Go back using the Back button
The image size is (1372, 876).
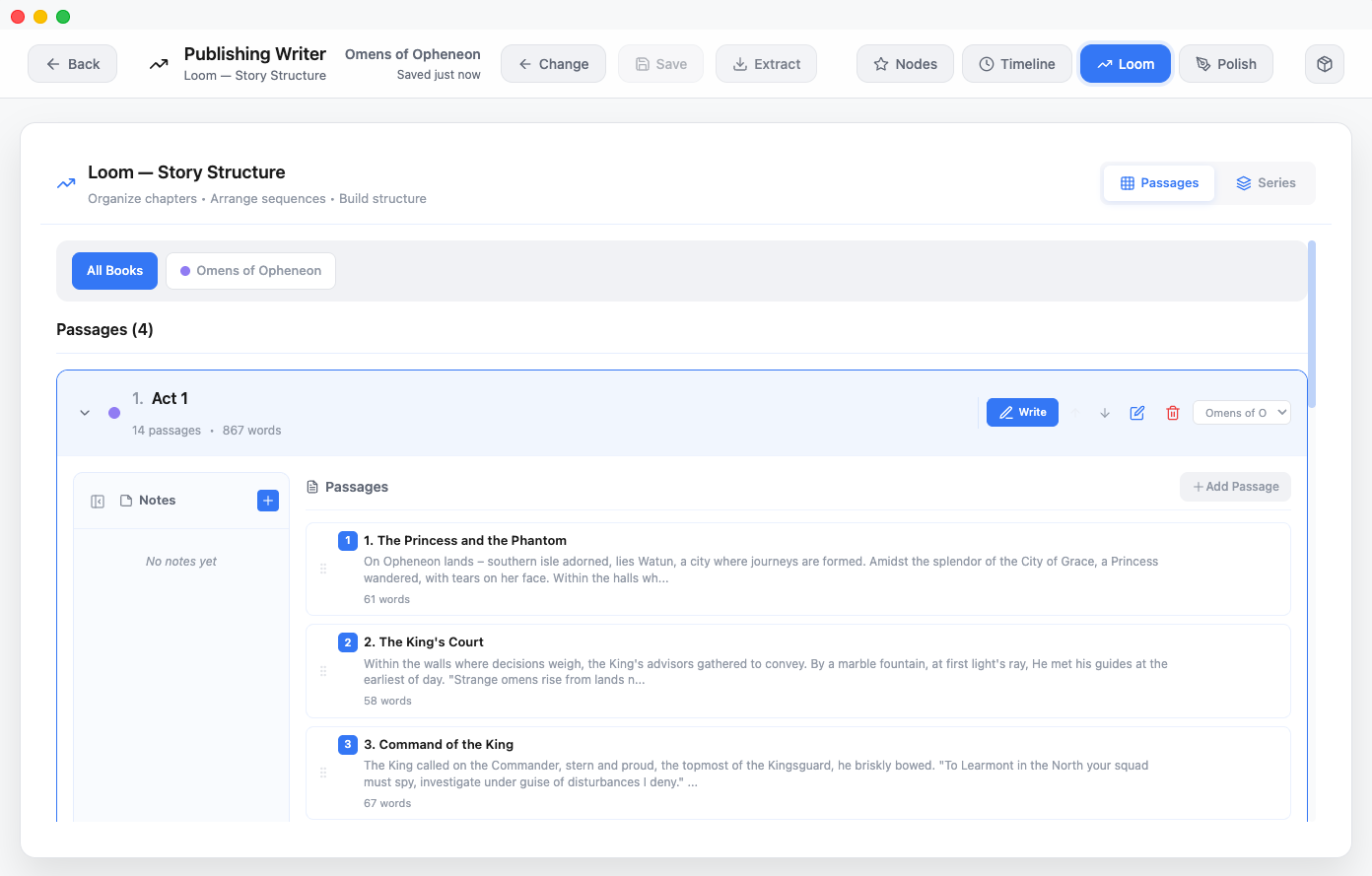click(72, 63)
